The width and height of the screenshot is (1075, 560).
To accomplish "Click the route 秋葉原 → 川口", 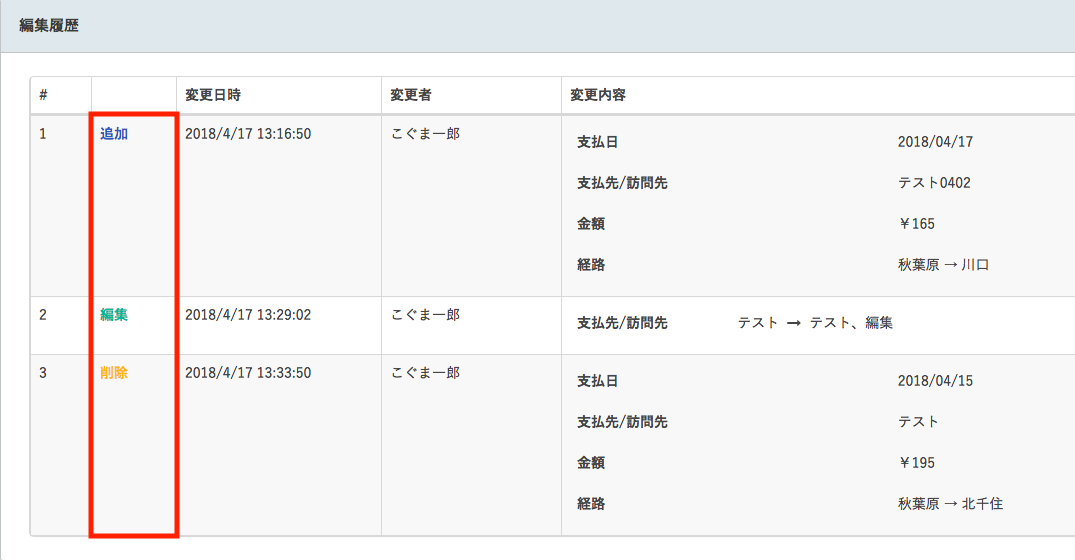I will coord(943,265).
